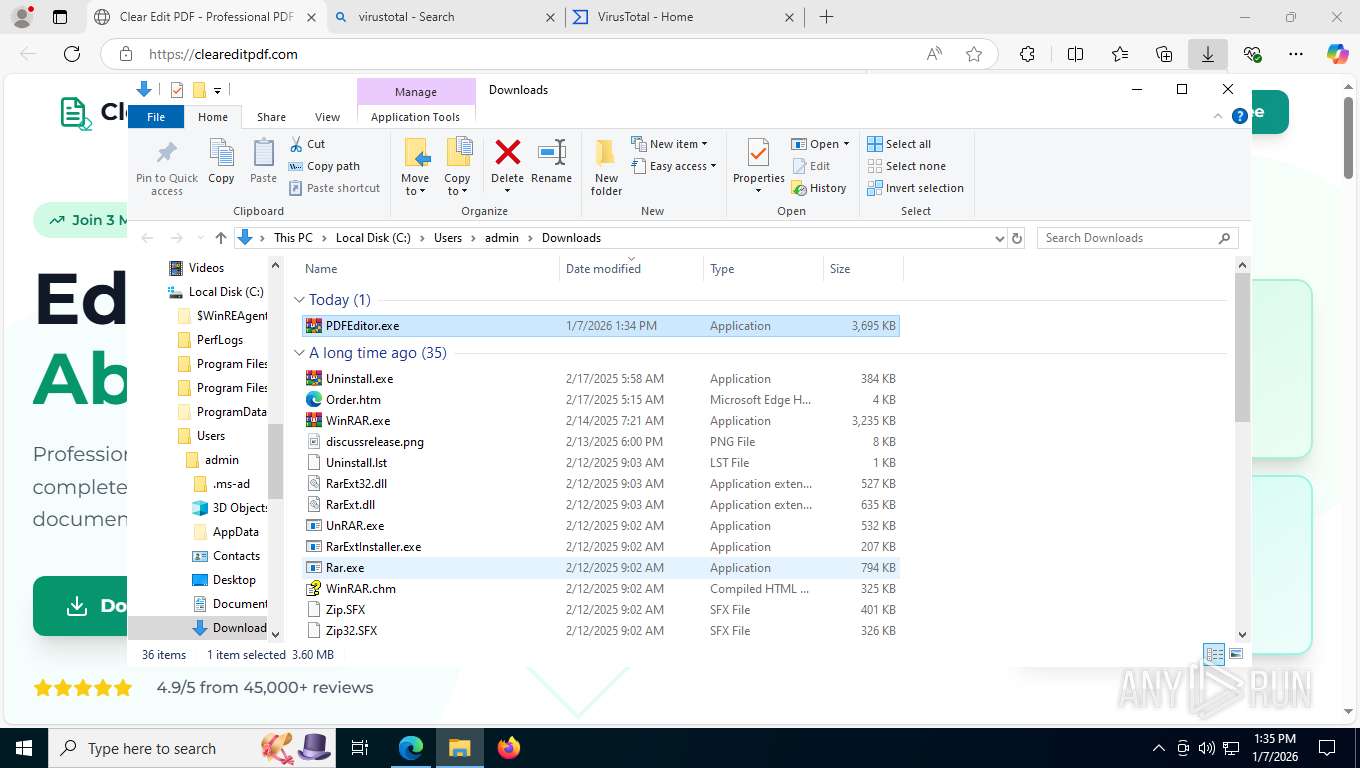Refresh the Downloads folder view
The height and width of the screenshot is (768, 1360).
pos(1017,238)
